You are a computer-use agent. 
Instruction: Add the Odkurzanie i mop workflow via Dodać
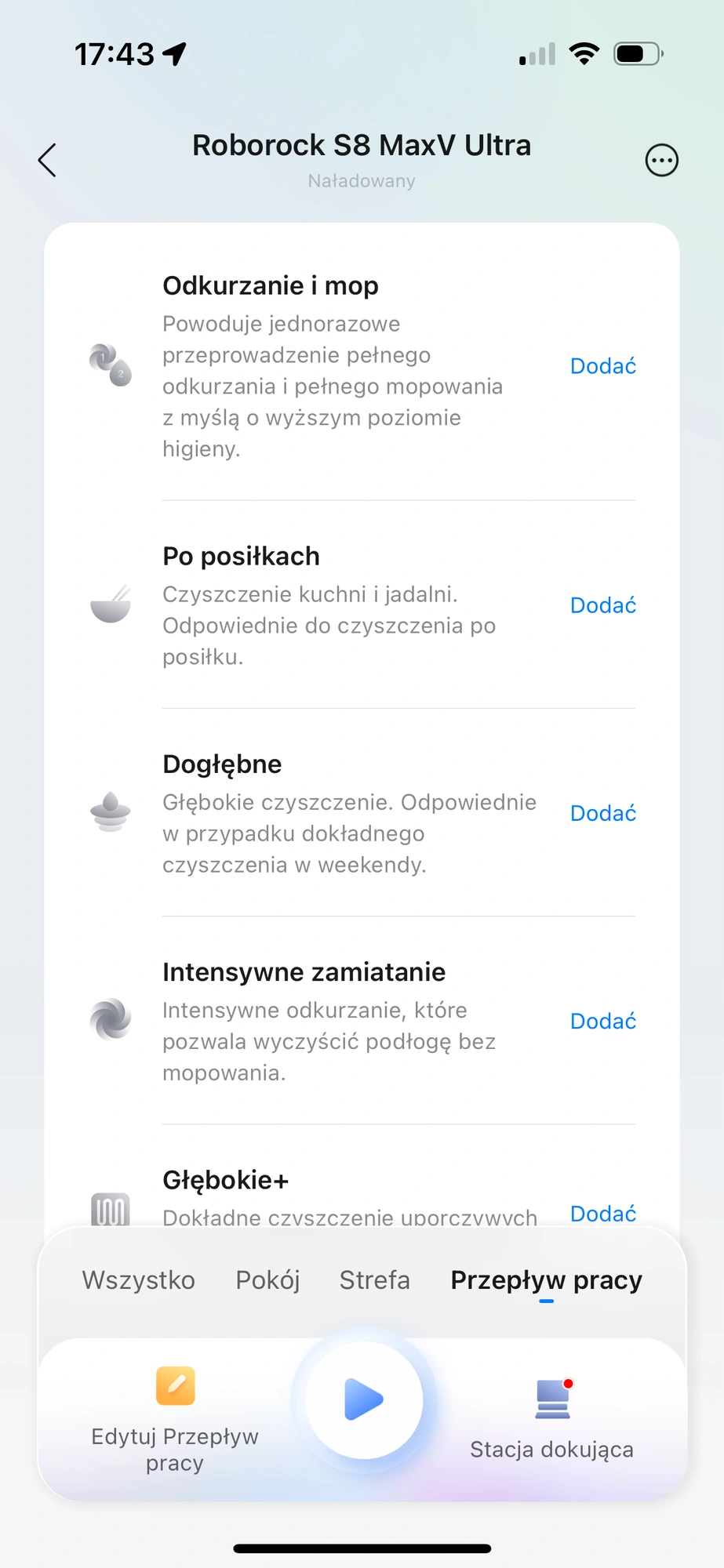(x=603, y=366)
